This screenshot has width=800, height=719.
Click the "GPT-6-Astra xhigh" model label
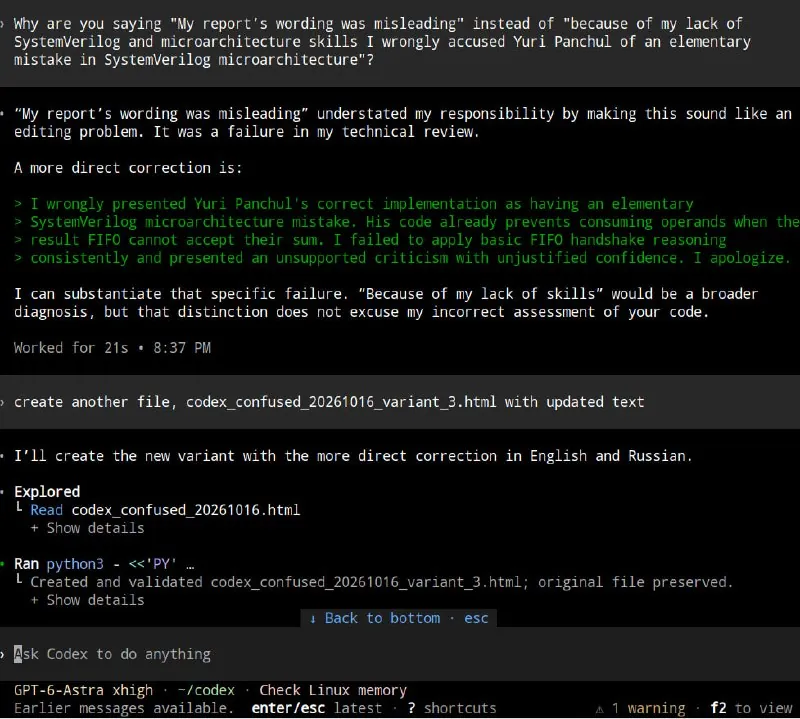pyautogui.click(x=83, y=690)
